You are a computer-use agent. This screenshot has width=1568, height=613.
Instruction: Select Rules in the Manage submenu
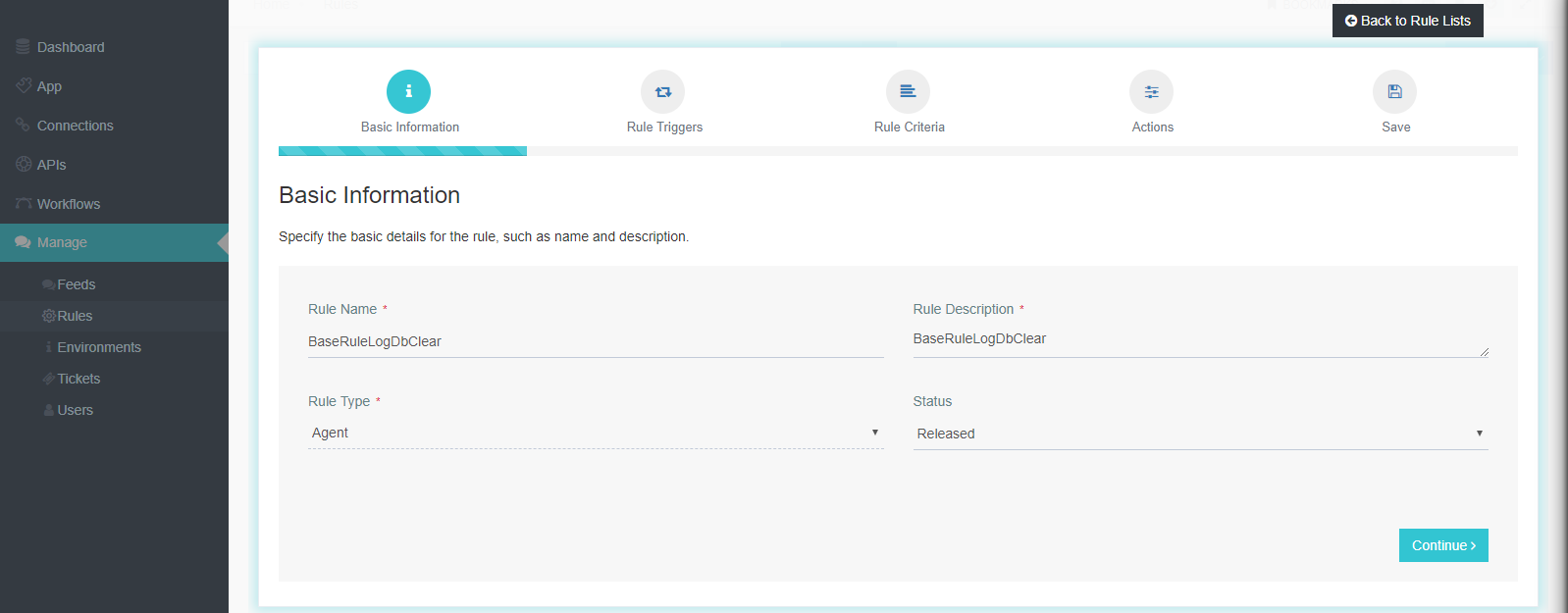(x=75, y=316)
